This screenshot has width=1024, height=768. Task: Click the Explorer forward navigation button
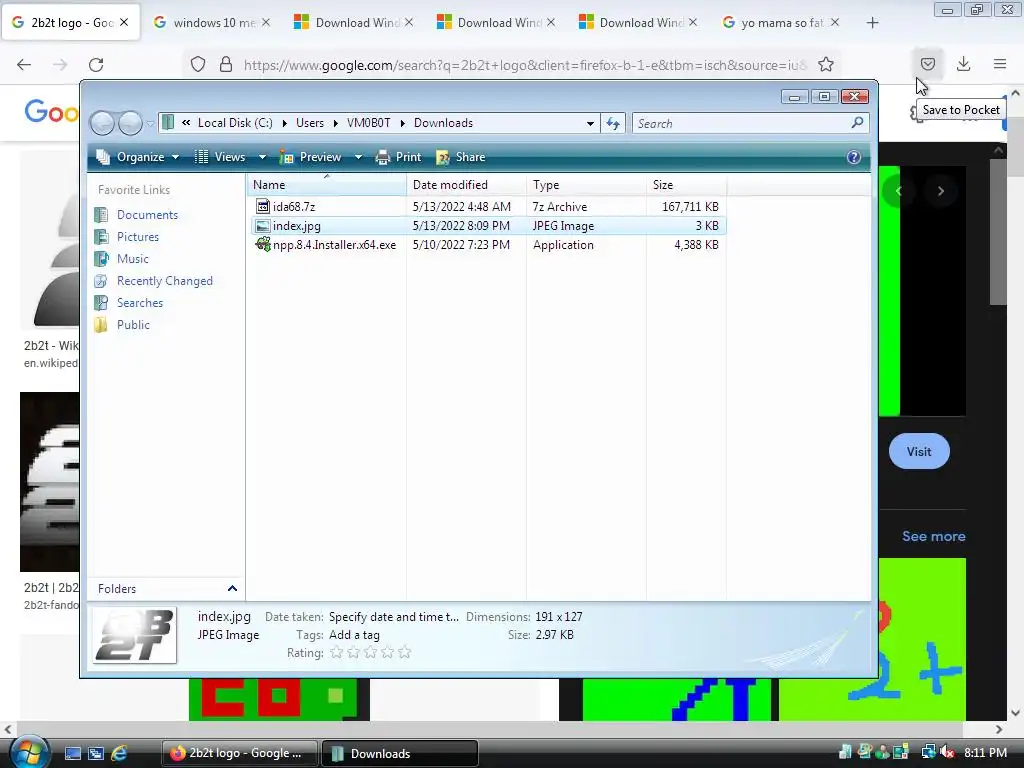130,123
